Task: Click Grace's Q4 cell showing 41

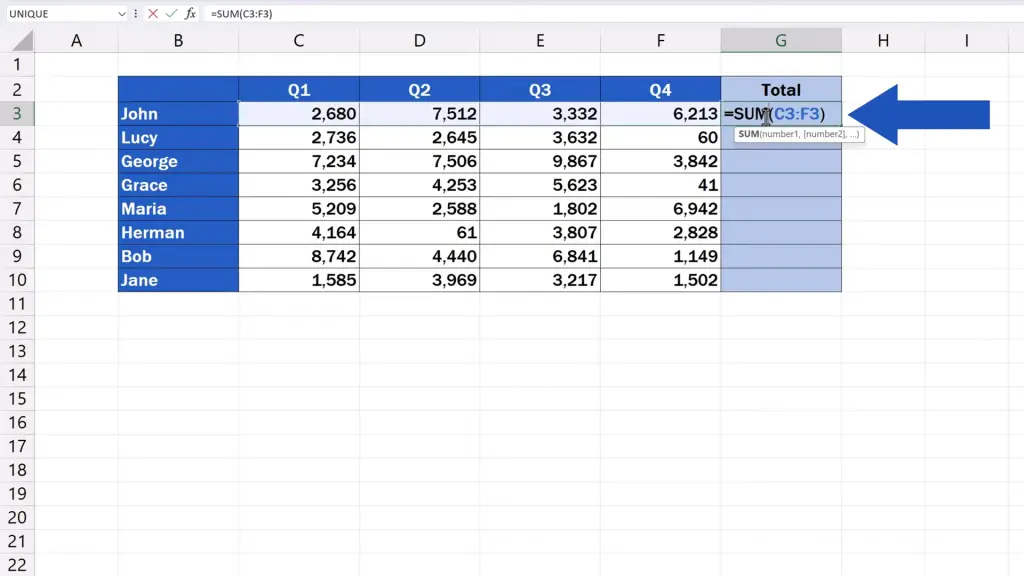Action: 661,185
